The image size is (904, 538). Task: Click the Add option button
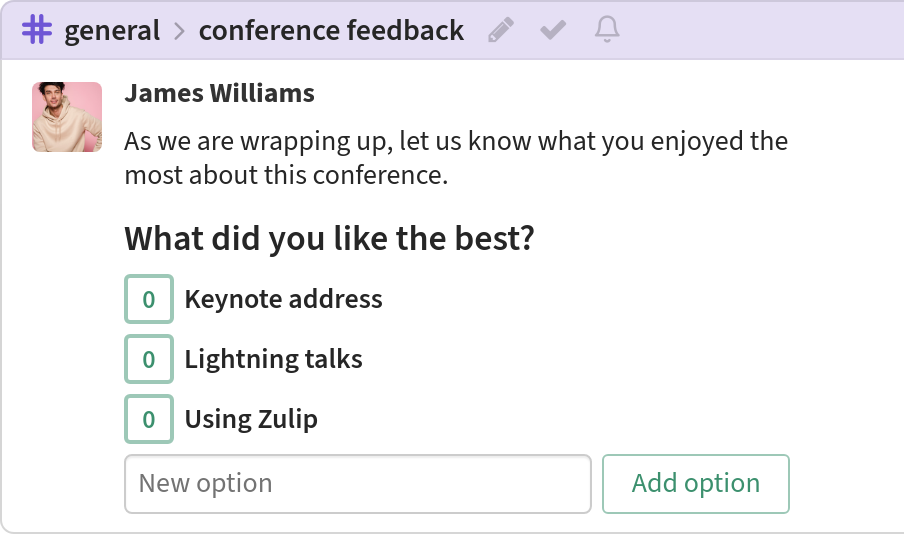coord(696,484)
